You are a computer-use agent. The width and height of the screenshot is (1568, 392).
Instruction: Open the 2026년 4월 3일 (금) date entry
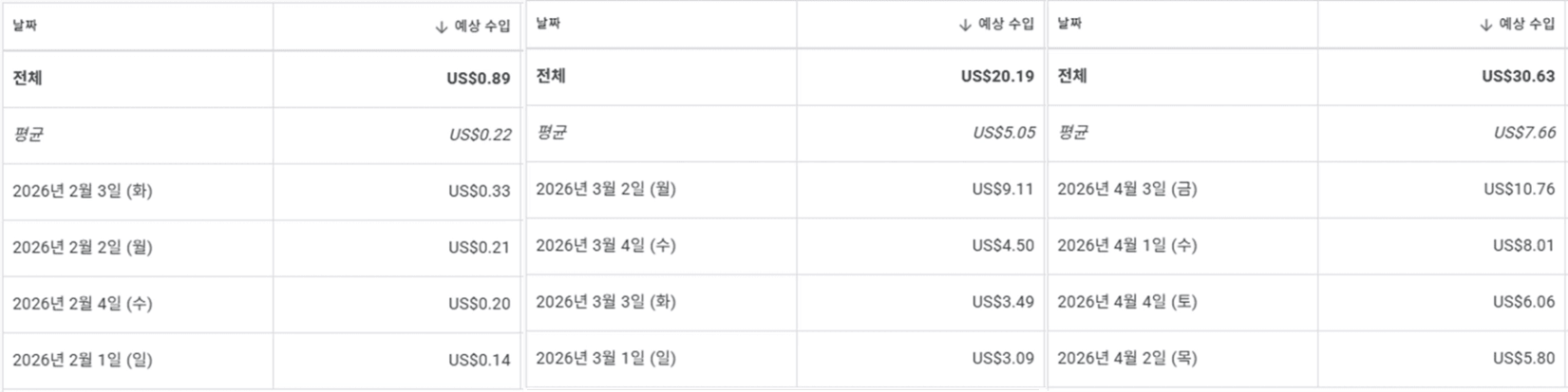coord(1127,189)
